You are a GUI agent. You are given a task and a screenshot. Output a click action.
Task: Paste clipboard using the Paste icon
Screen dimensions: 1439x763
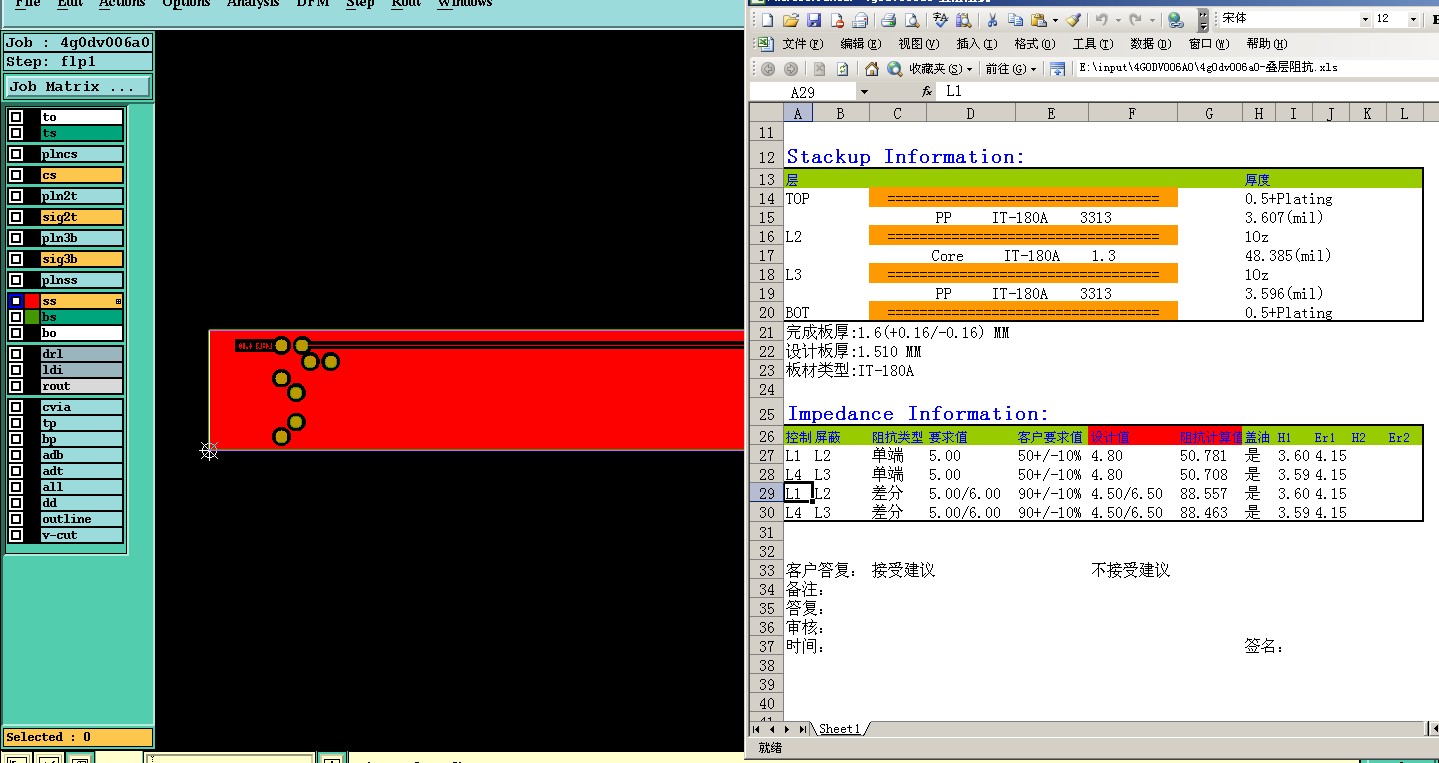(1039, 20)
